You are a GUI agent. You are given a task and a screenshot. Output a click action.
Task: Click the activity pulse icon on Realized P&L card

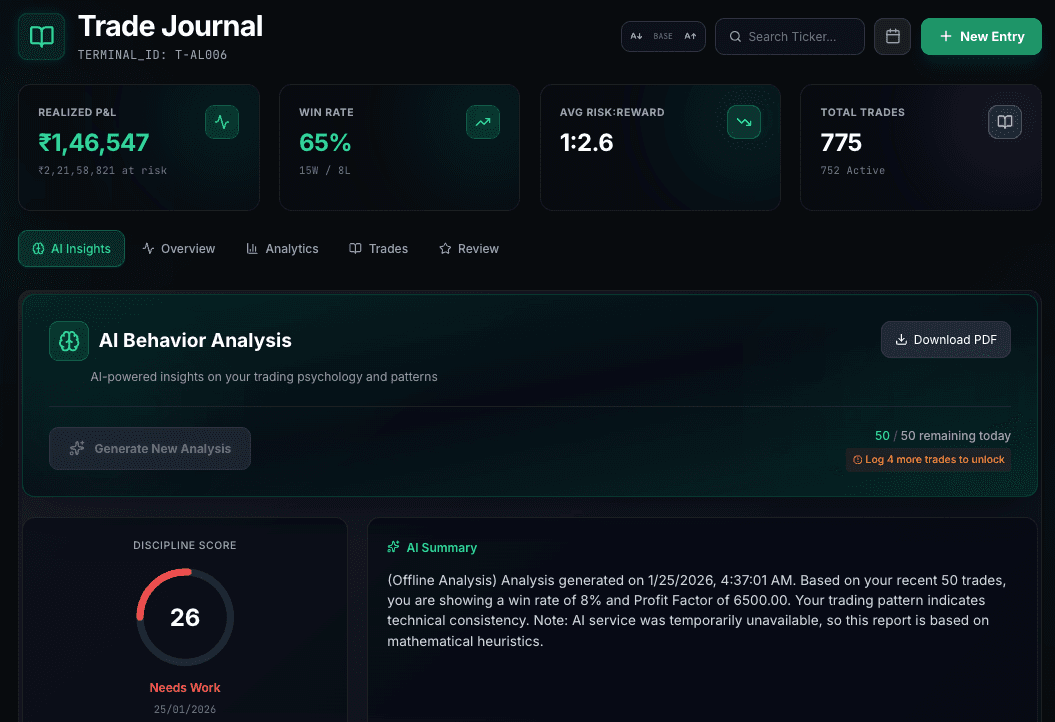point(221,122)
